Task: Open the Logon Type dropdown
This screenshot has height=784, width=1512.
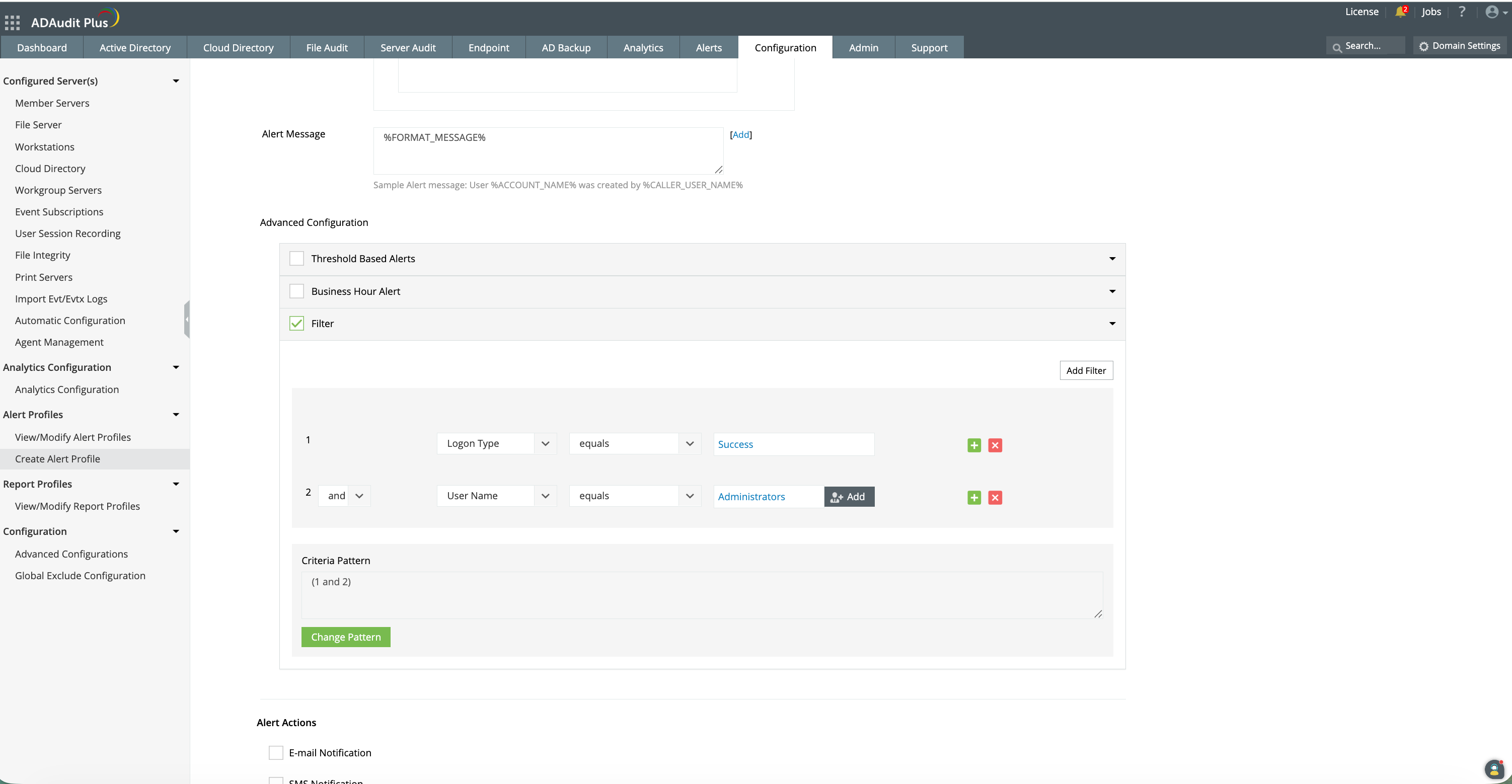Action: tap(496, 444)
